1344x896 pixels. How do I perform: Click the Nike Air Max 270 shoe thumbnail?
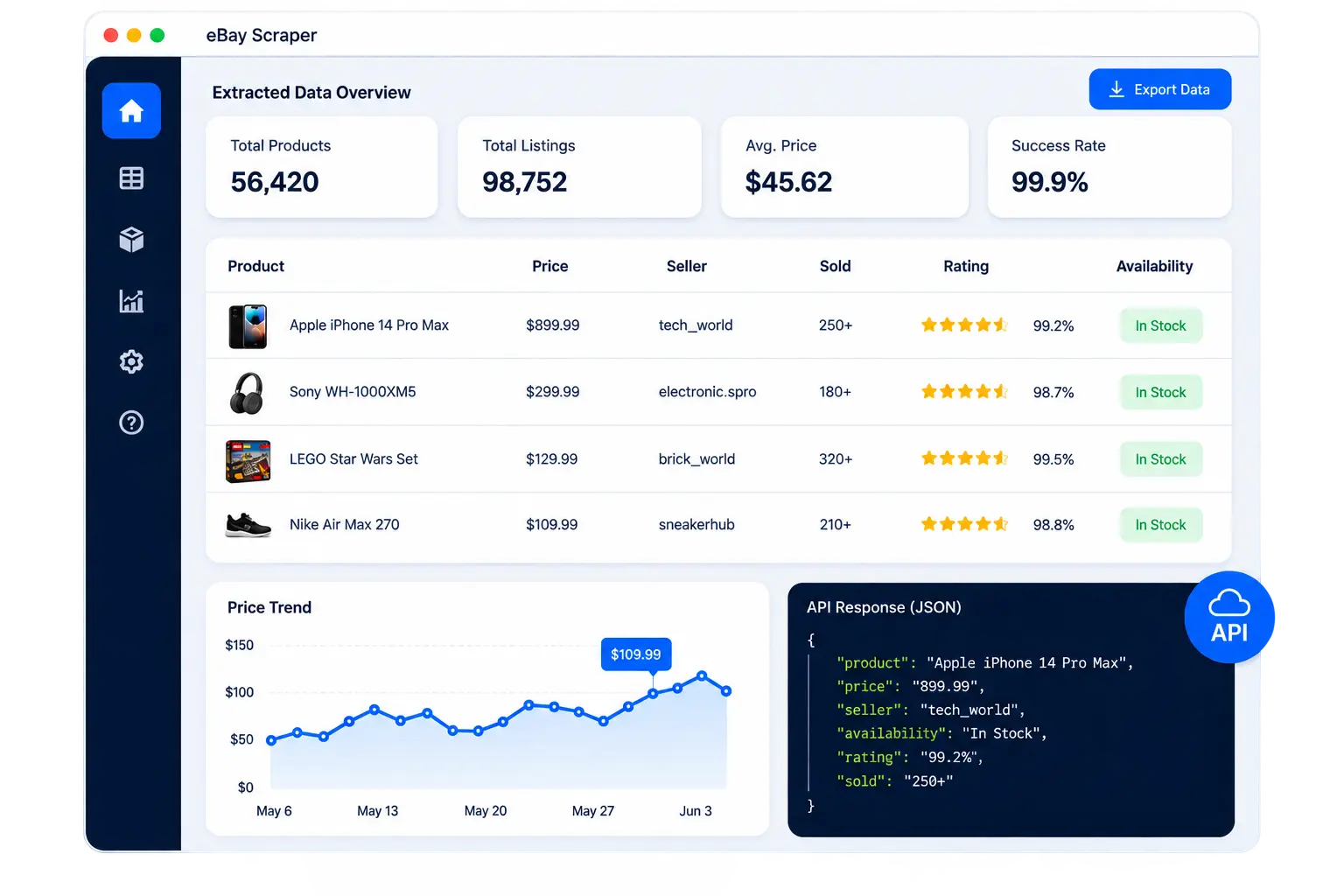tap(248, 525)
